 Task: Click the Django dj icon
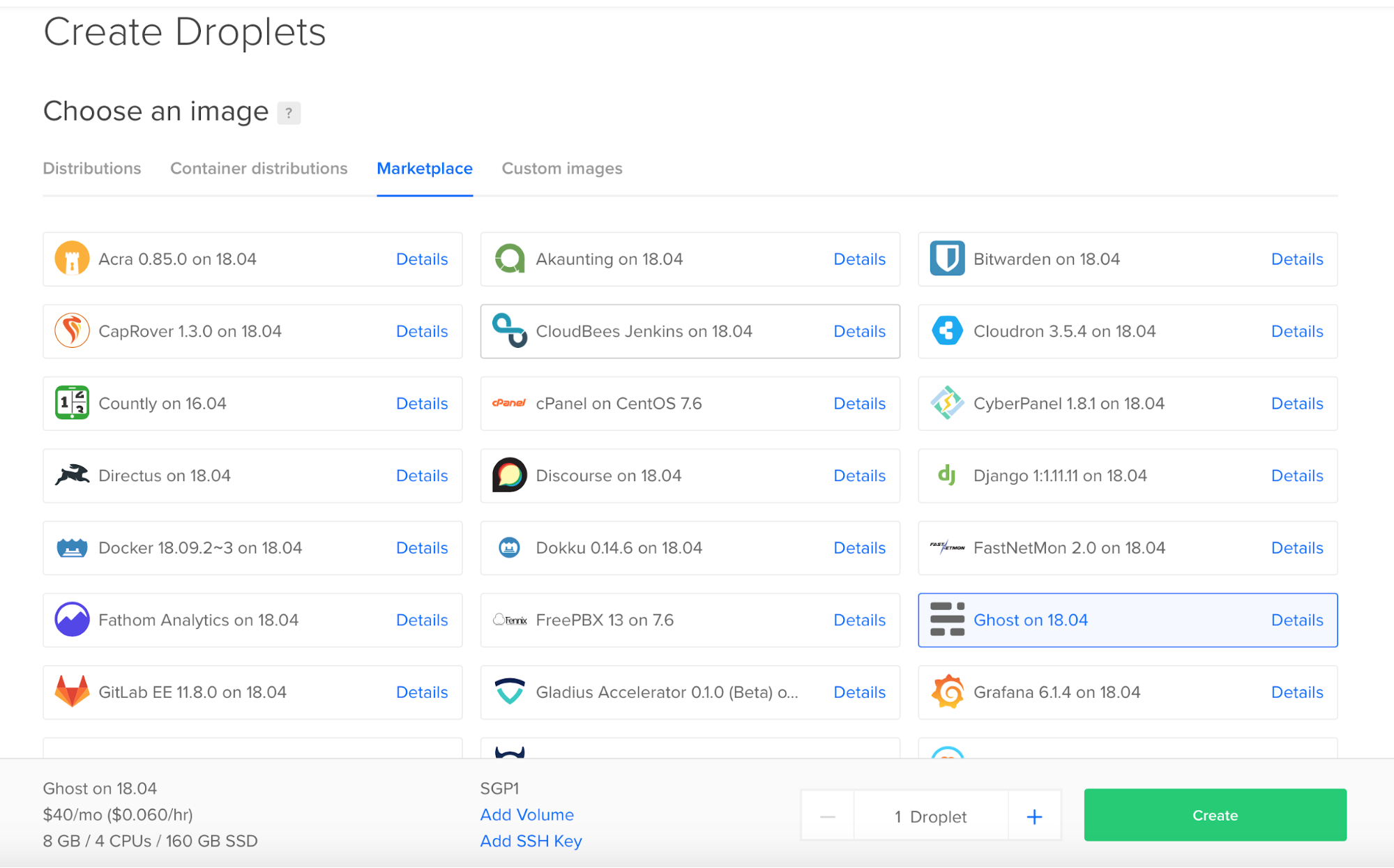click(x=947, y=475)
